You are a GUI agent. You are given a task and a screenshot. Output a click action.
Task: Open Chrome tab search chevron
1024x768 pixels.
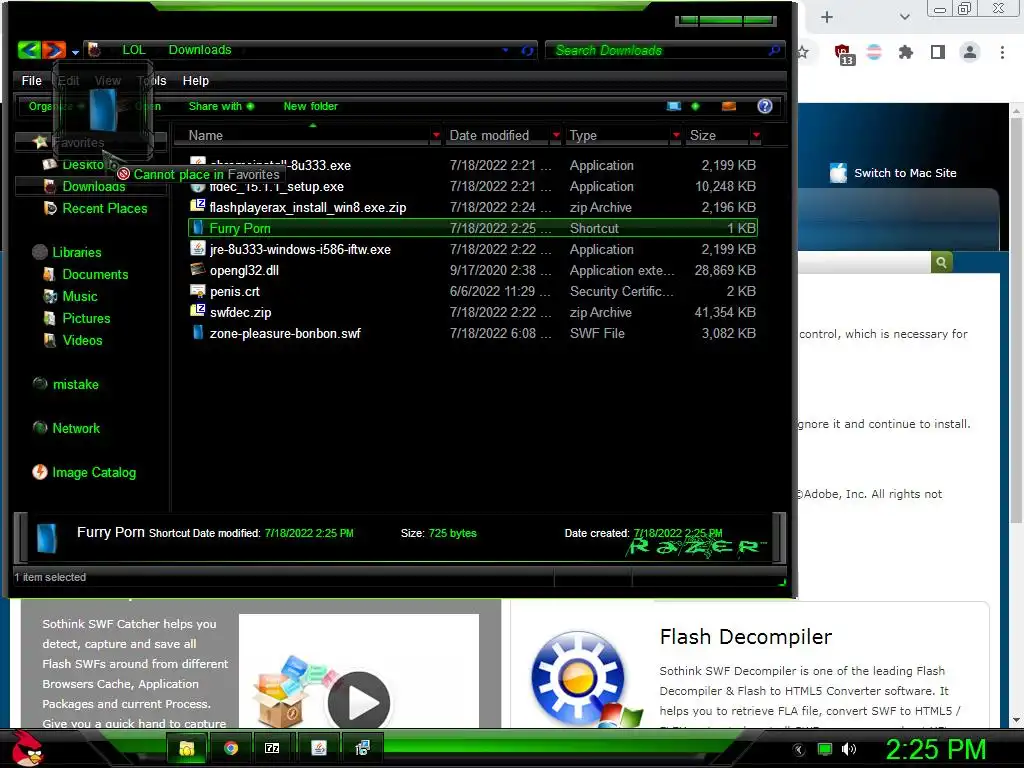(904, 17)
